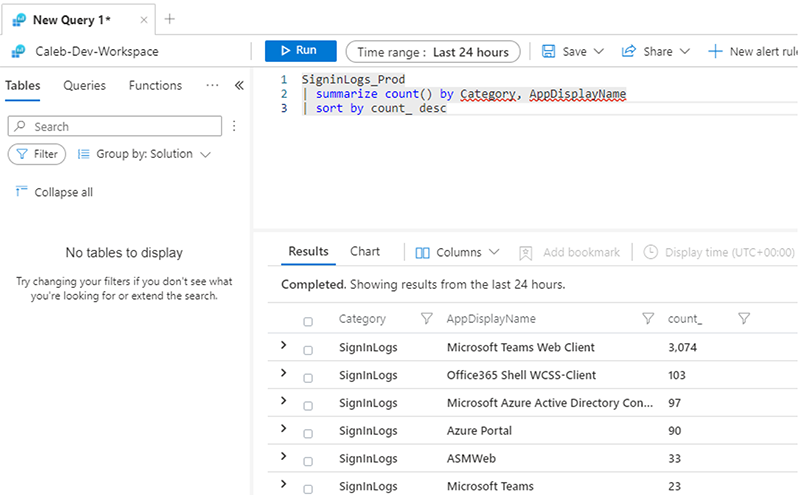Check the ASMWeb row checkbox
800x495 pixels.
pos(308,461)
